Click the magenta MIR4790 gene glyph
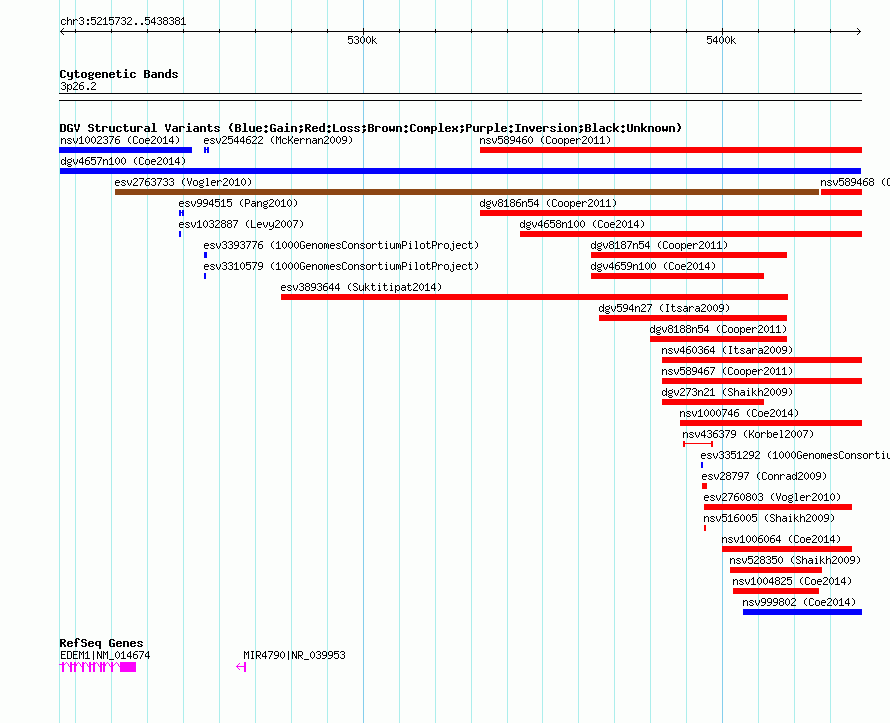Screen dimensions: 890x723 pyautogui.click(x=241, y=667)
